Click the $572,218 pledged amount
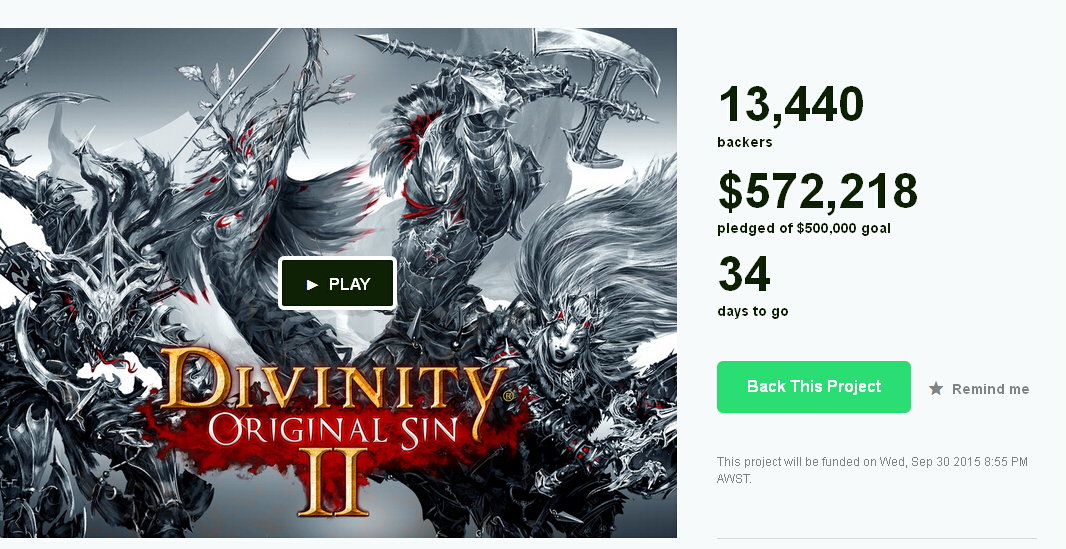 (817, 191)
